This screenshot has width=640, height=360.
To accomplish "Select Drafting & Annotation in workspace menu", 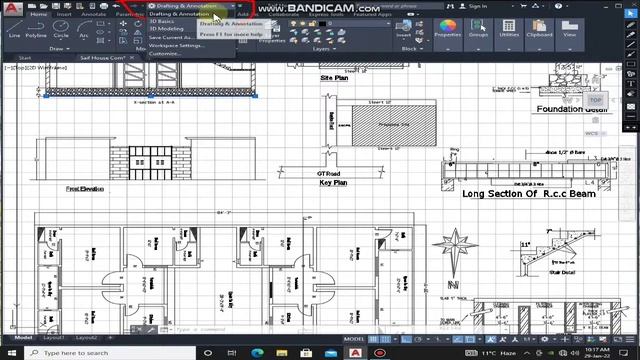I will click(180, 14).
